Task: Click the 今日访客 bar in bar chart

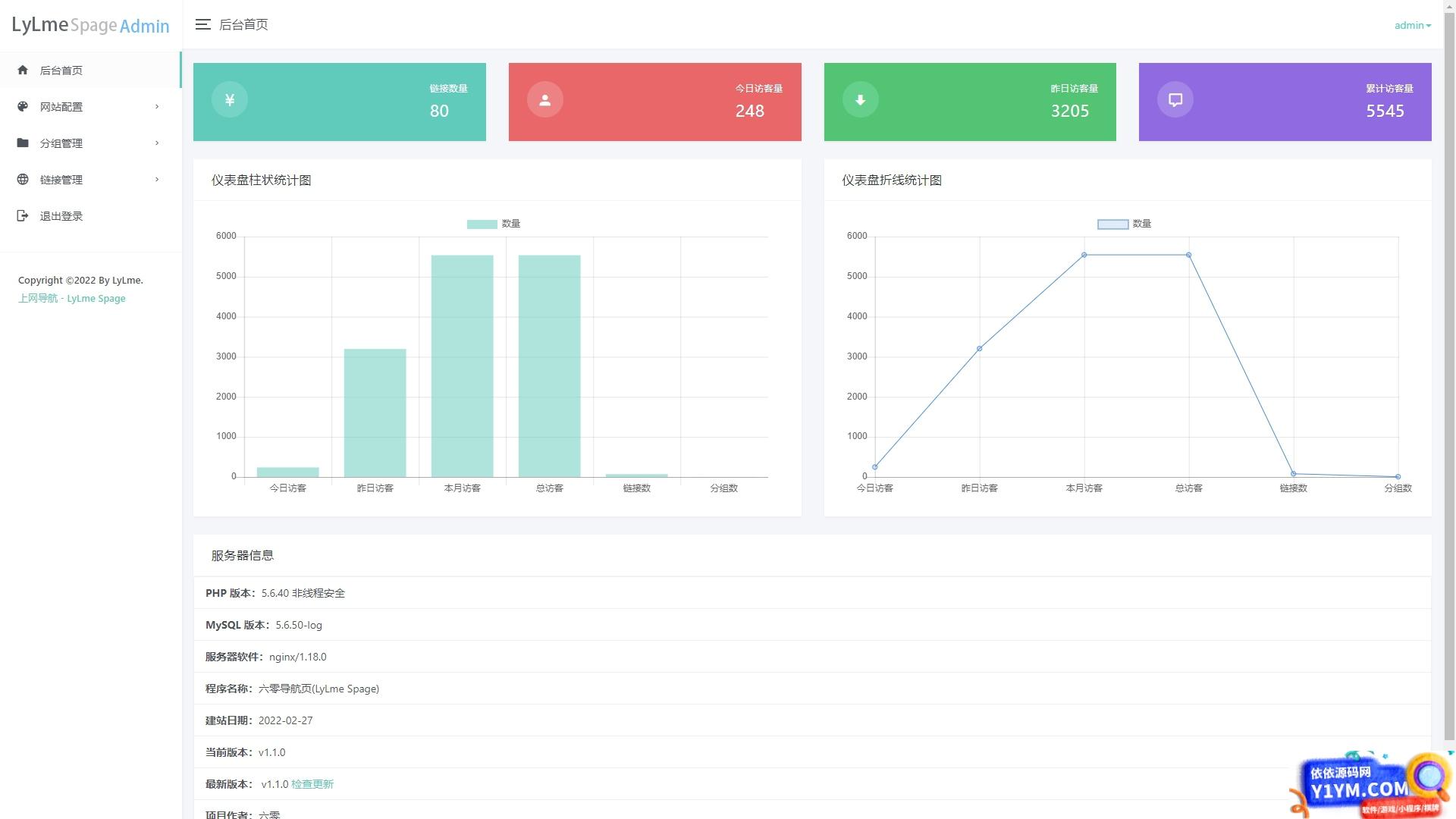Action: tap(287, 472)
